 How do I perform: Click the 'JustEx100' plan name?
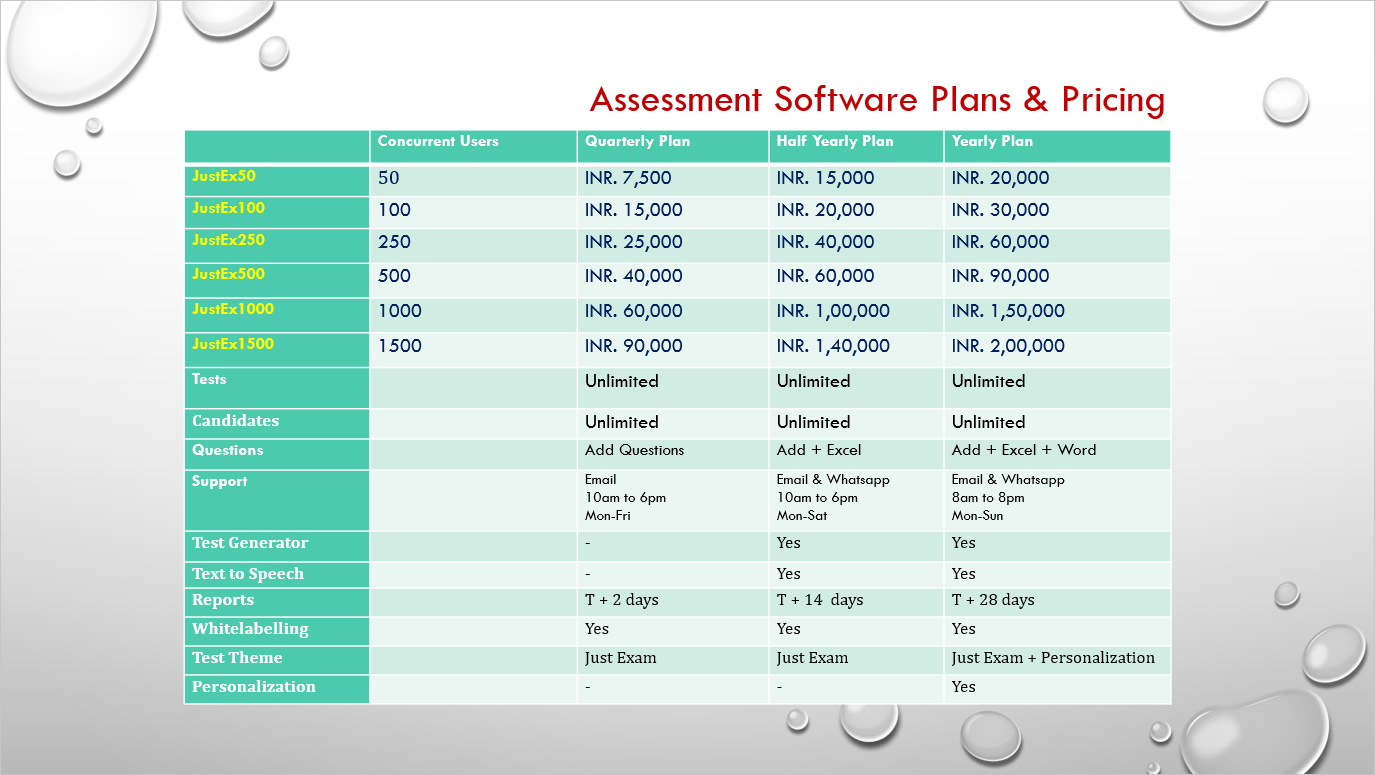tap(228, 208)
